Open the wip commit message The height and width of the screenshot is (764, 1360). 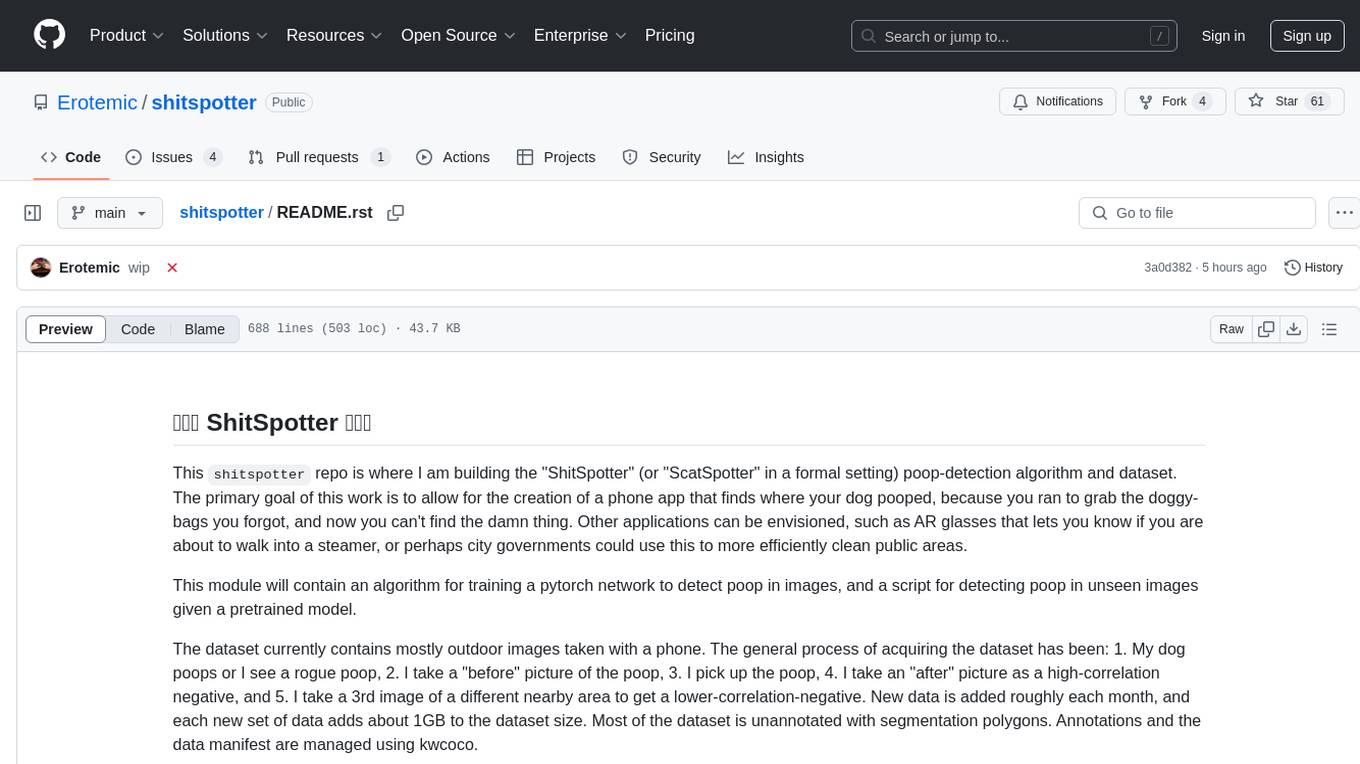tap(139, 268)
